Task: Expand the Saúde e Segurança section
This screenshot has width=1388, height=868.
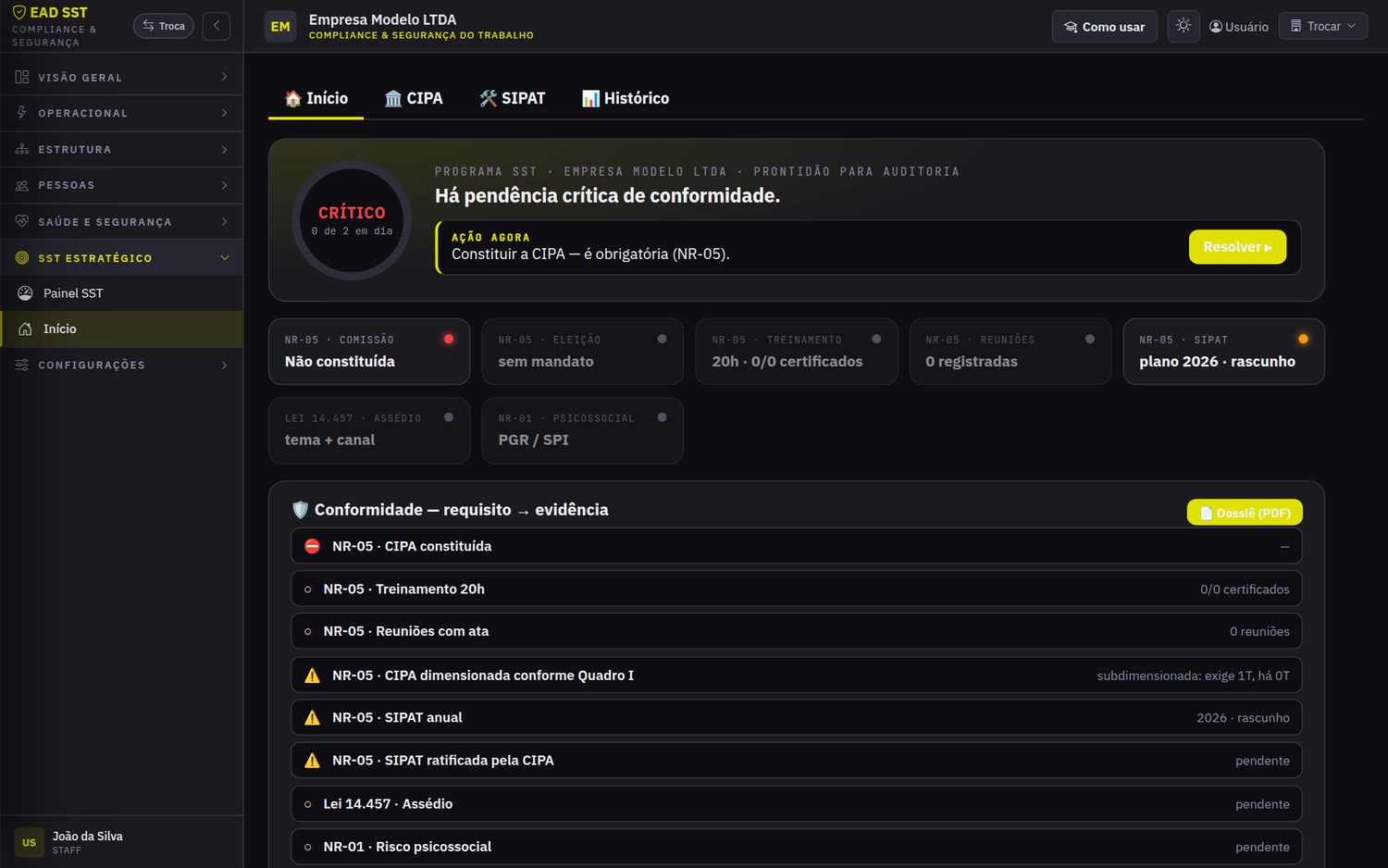Action: (x=121, y=222)
